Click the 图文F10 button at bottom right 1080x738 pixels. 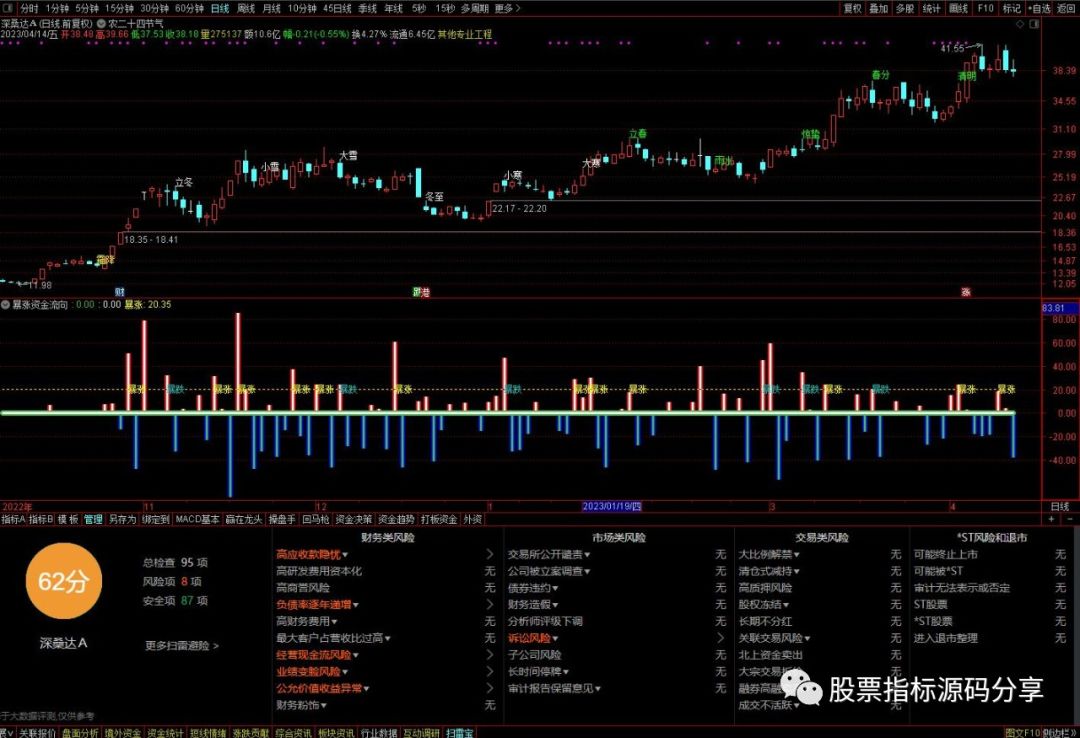(1021, 732)
